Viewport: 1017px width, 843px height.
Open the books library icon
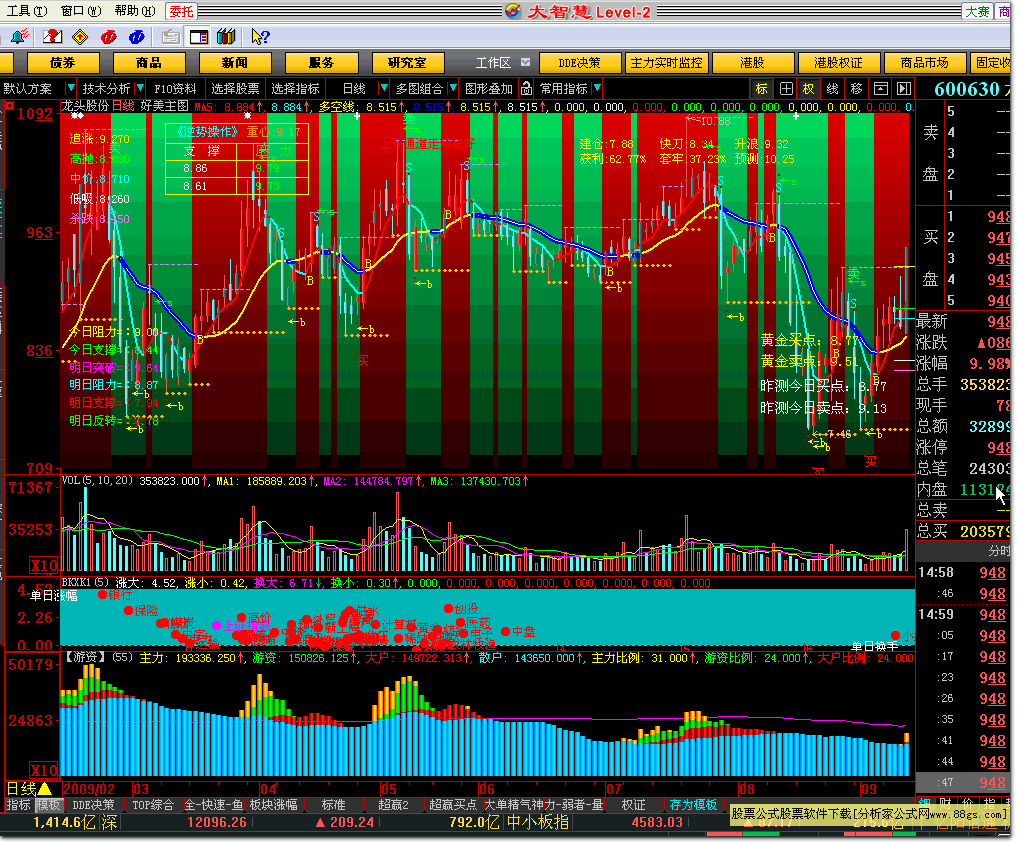pos(226,37)
